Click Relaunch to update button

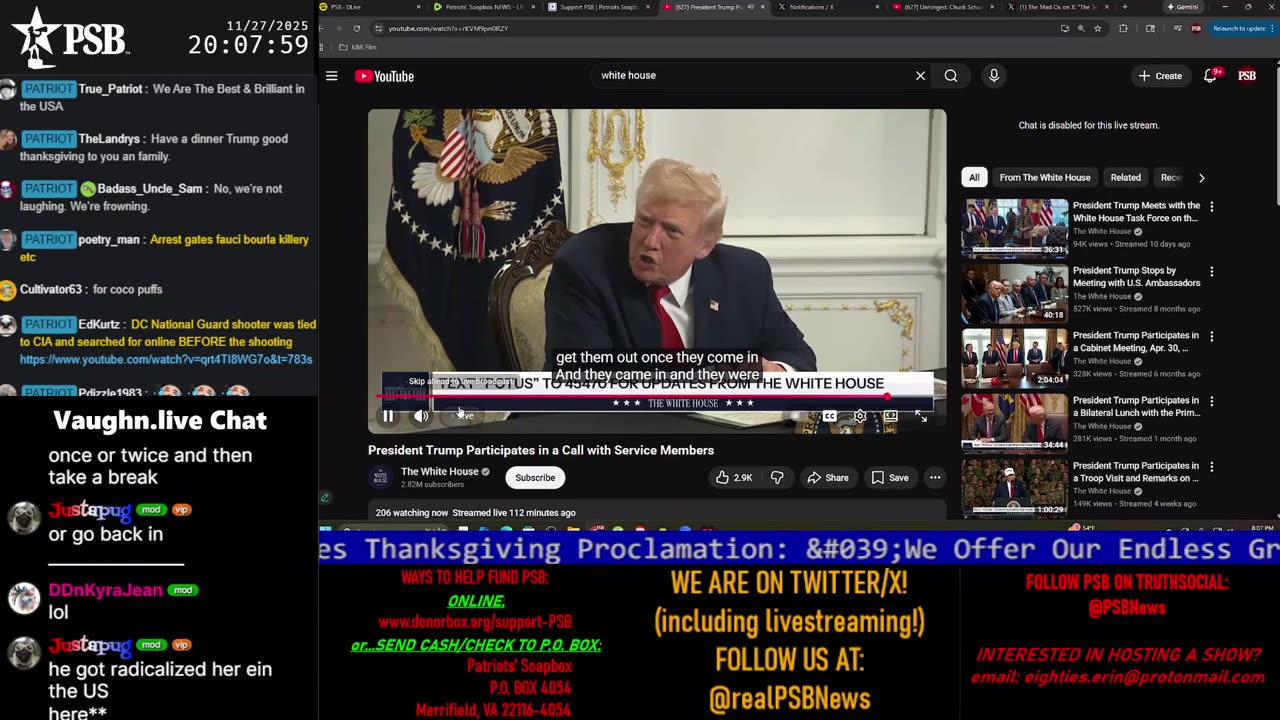pyautogui.click(x=1239, y=28)
